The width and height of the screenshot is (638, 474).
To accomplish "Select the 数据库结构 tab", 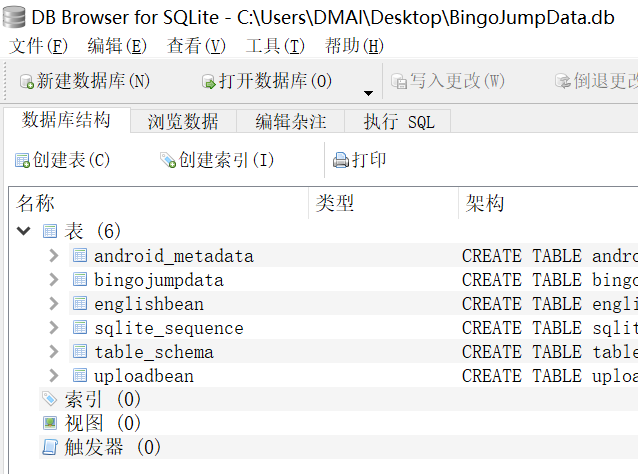I will click(x=66, y=120).
